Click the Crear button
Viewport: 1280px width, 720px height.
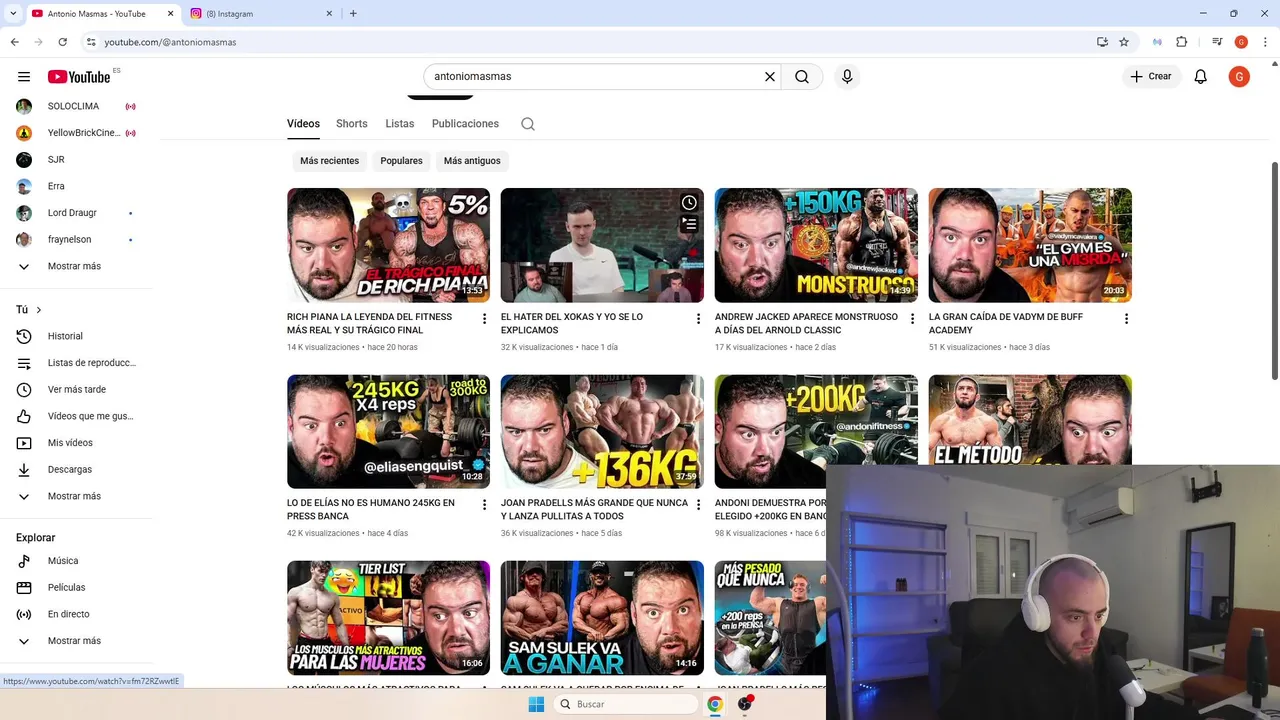pos(1151,76)
